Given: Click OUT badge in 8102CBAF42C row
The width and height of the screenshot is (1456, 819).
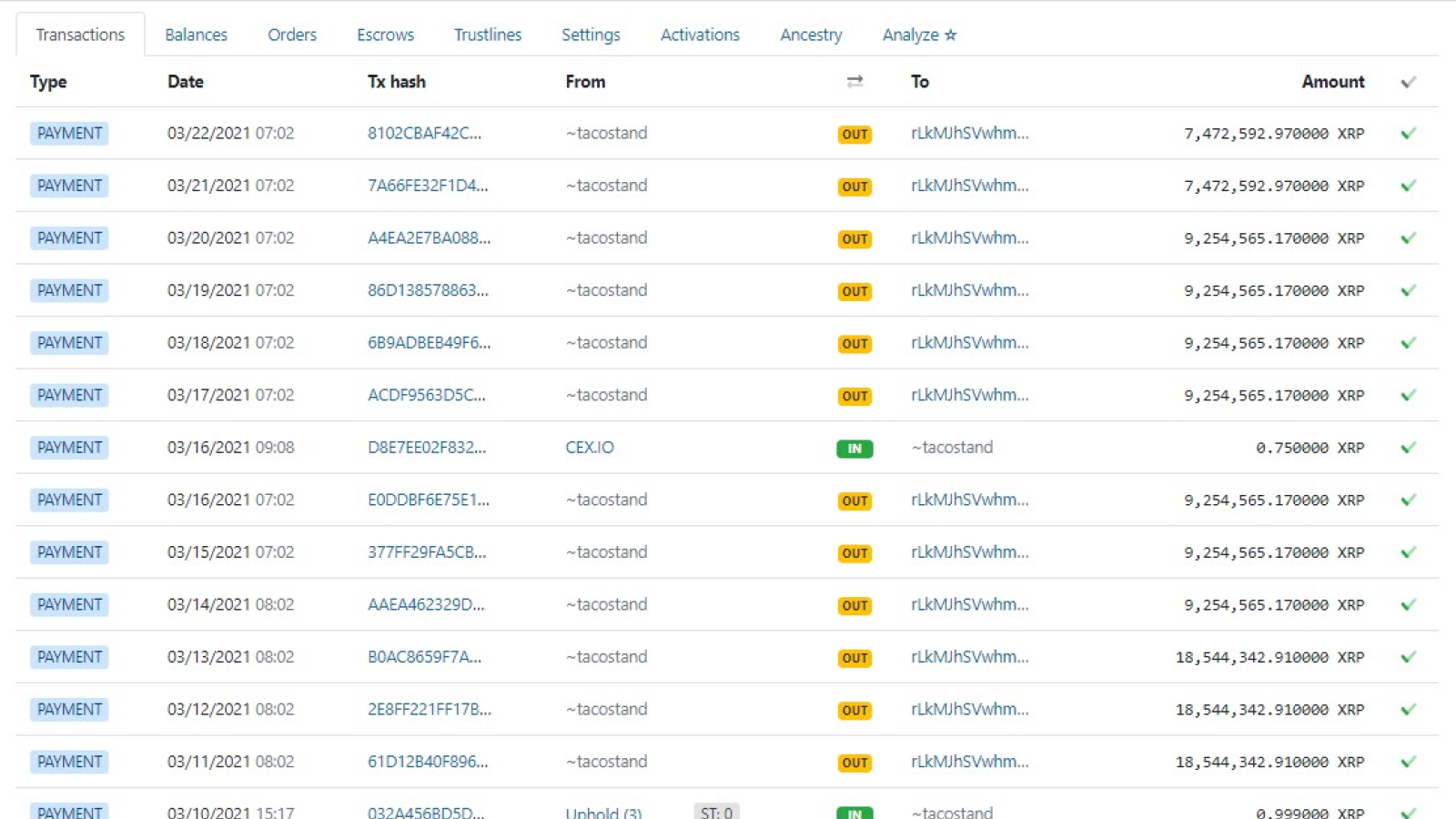Looking at the screenshot, I should [854, 135].
